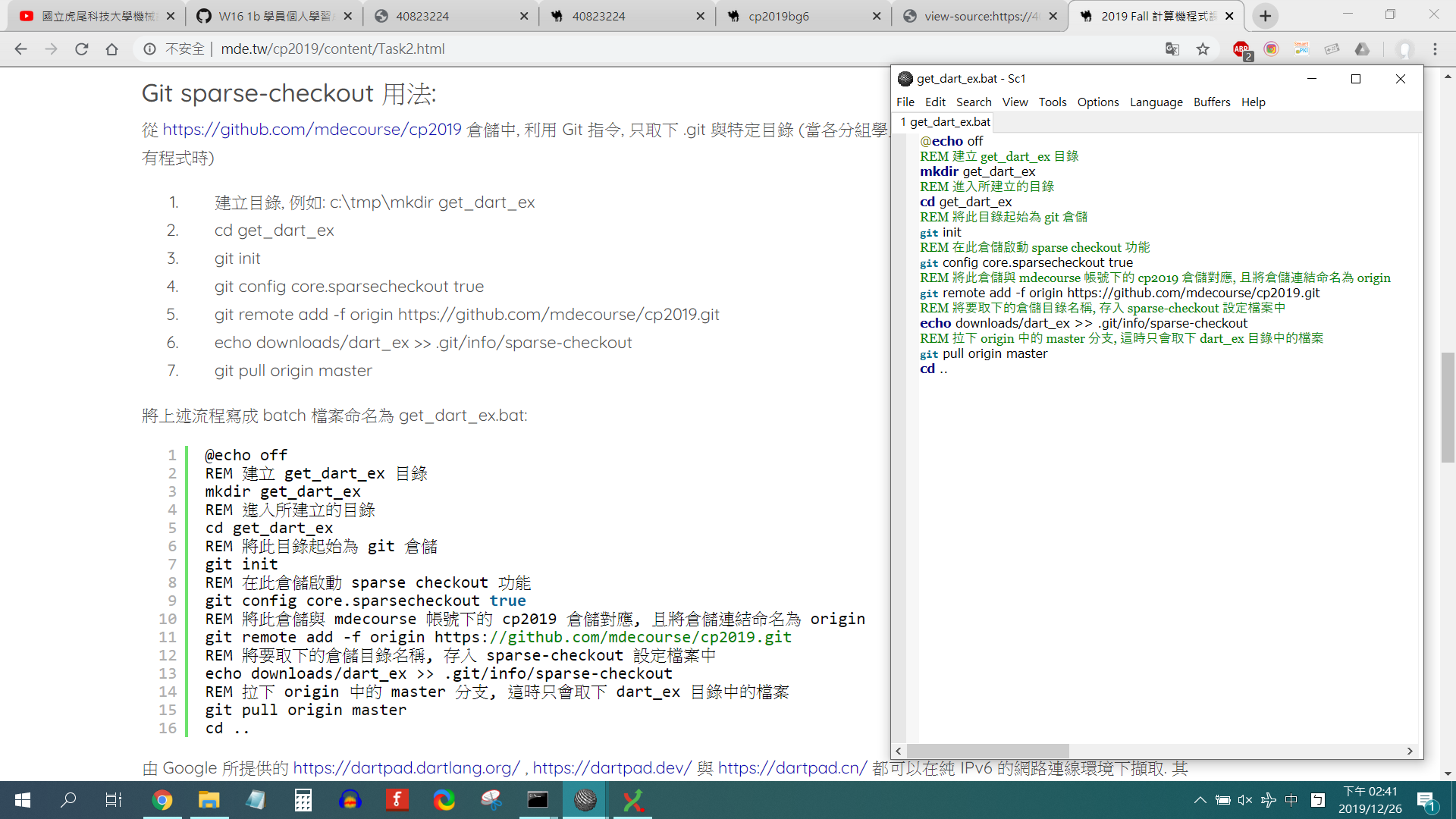The height and width of the screenshot is (819, 1456).
Task: Expand the system tray hidden icons chevron
Action: [1200, 800]
